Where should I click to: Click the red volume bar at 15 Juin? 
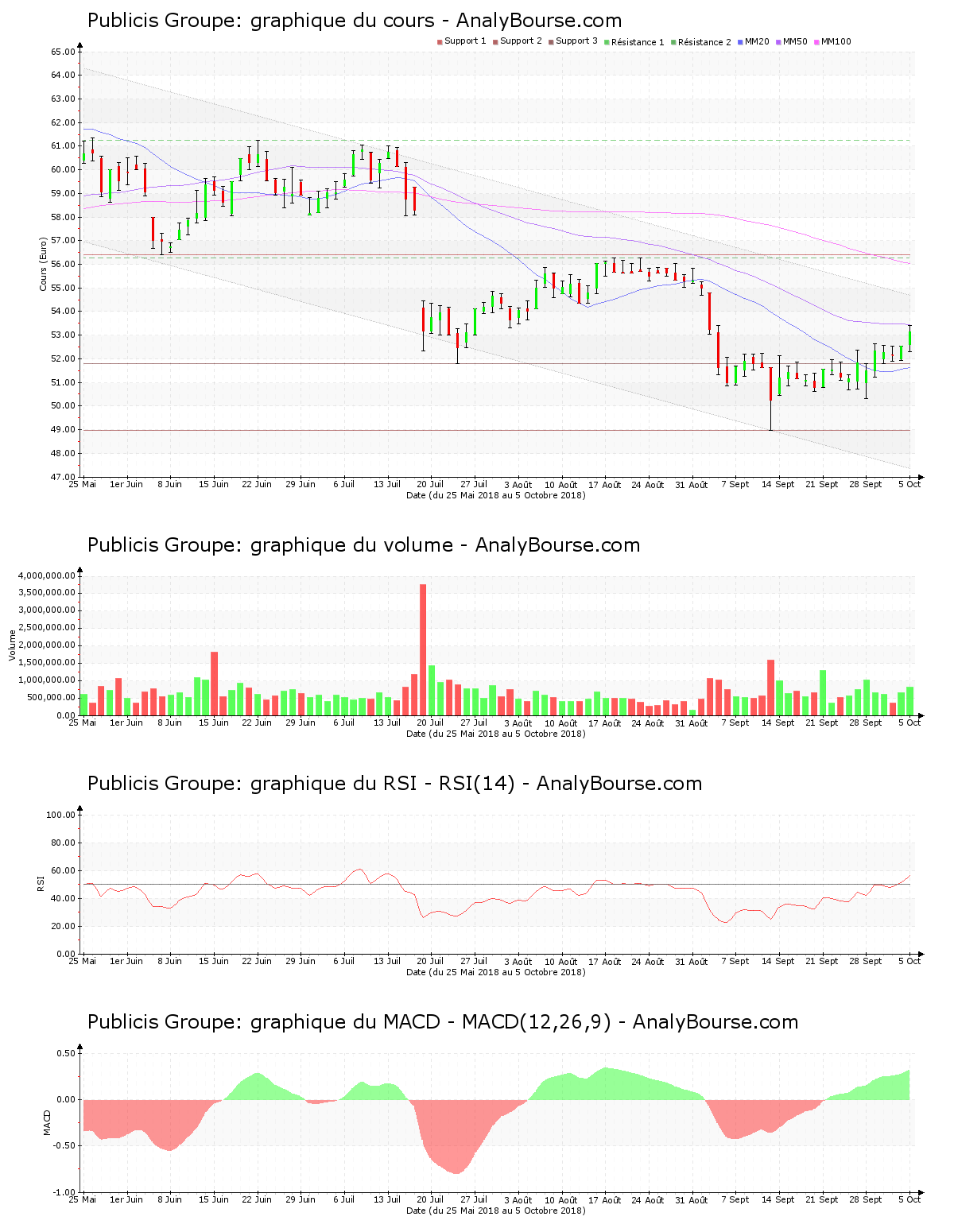pyautogui.click(x=214, y=684)
